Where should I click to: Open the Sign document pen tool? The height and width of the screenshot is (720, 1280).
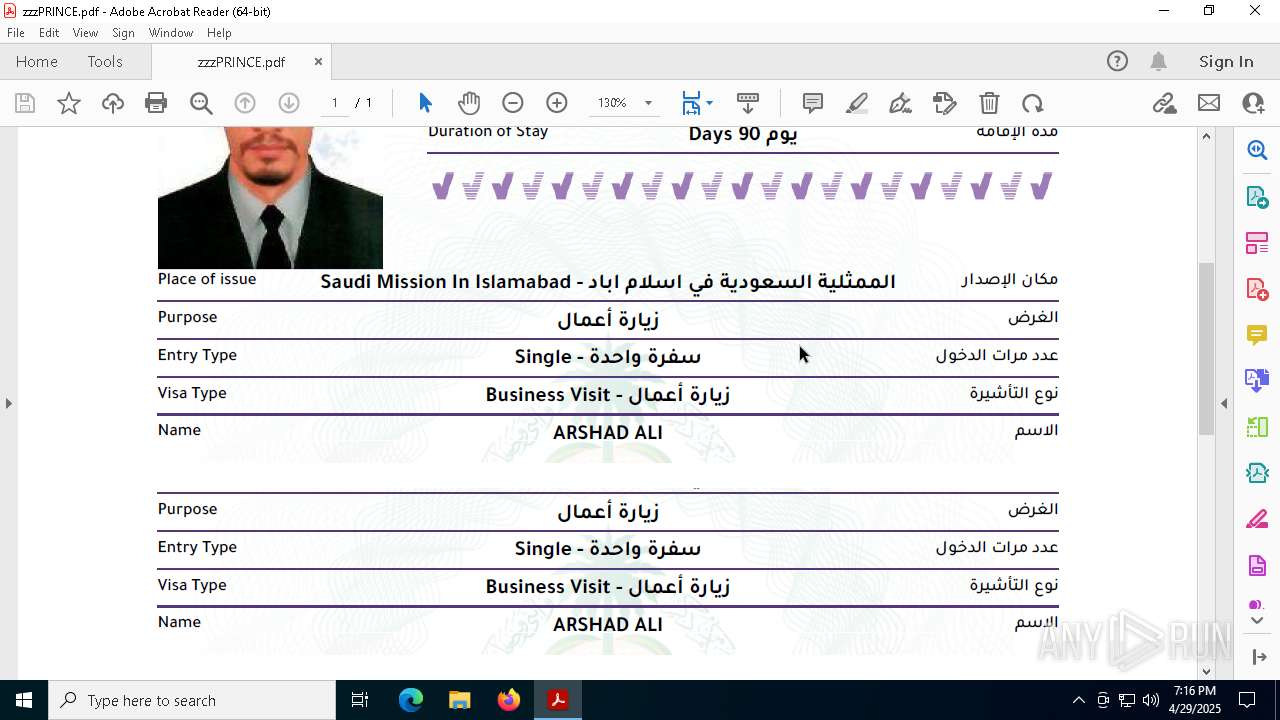tap(901, 103)
